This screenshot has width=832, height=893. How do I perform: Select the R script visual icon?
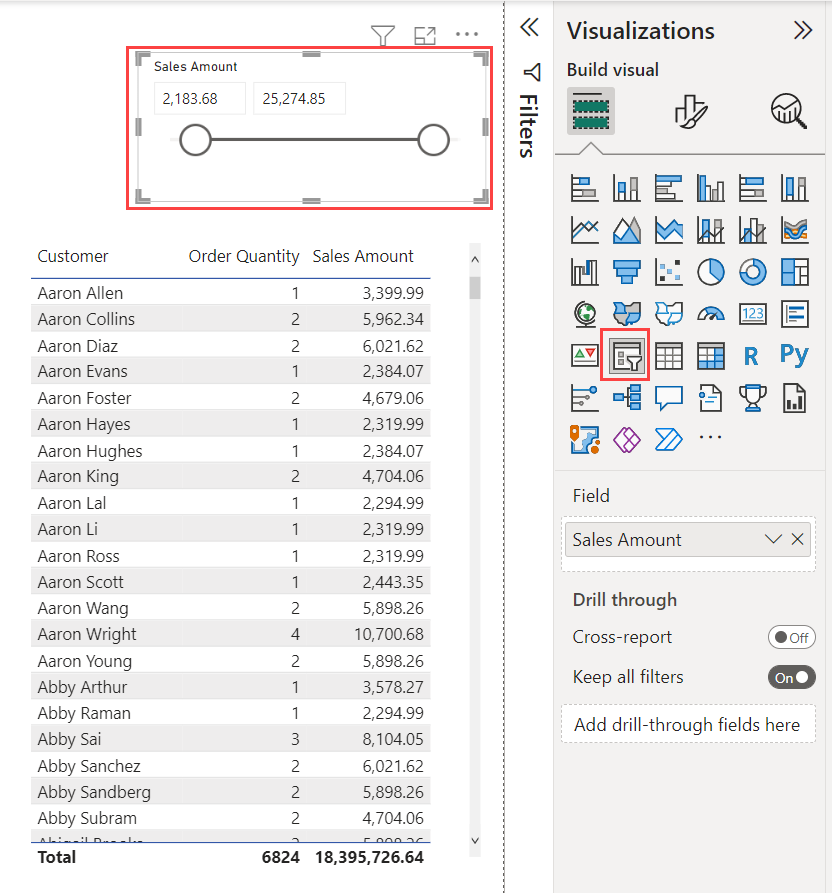752,355
